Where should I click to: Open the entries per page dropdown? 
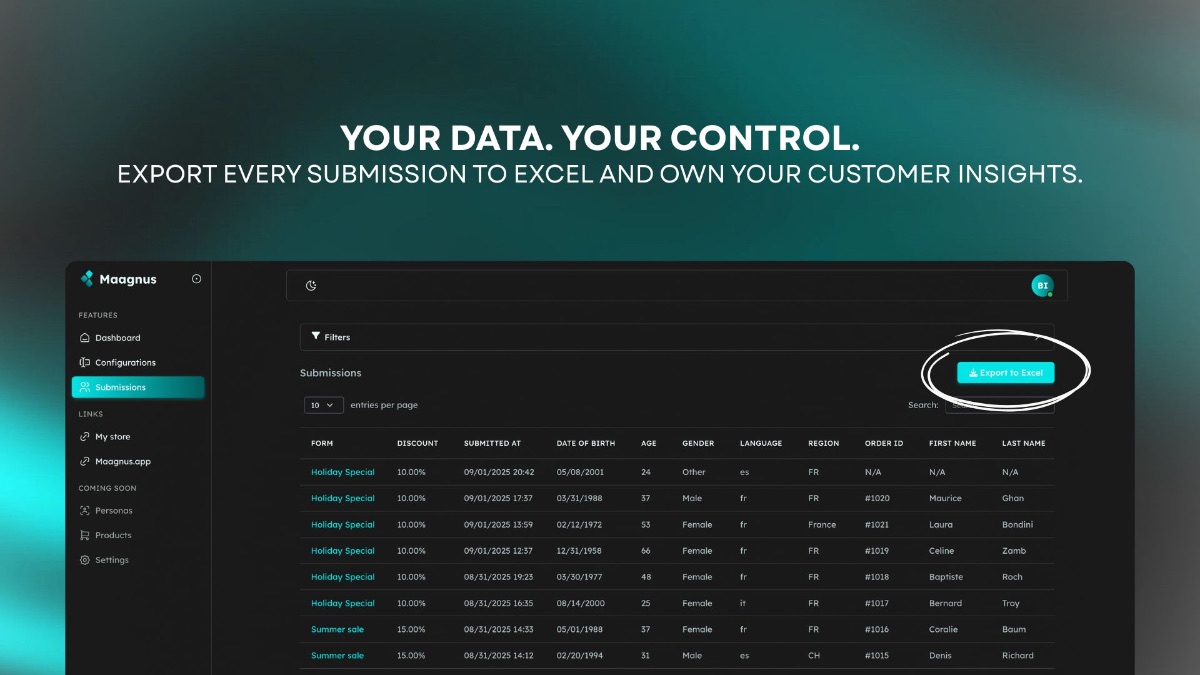(323, 405)
